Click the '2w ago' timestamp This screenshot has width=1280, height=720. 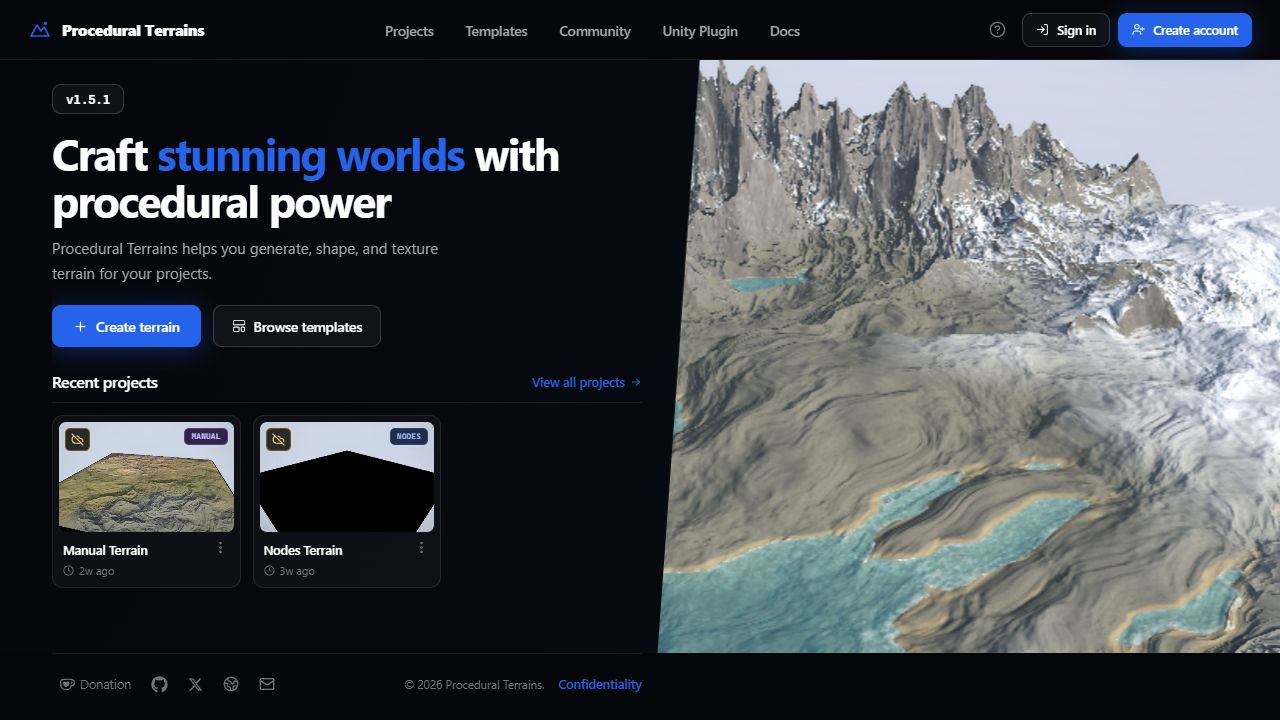96,571
